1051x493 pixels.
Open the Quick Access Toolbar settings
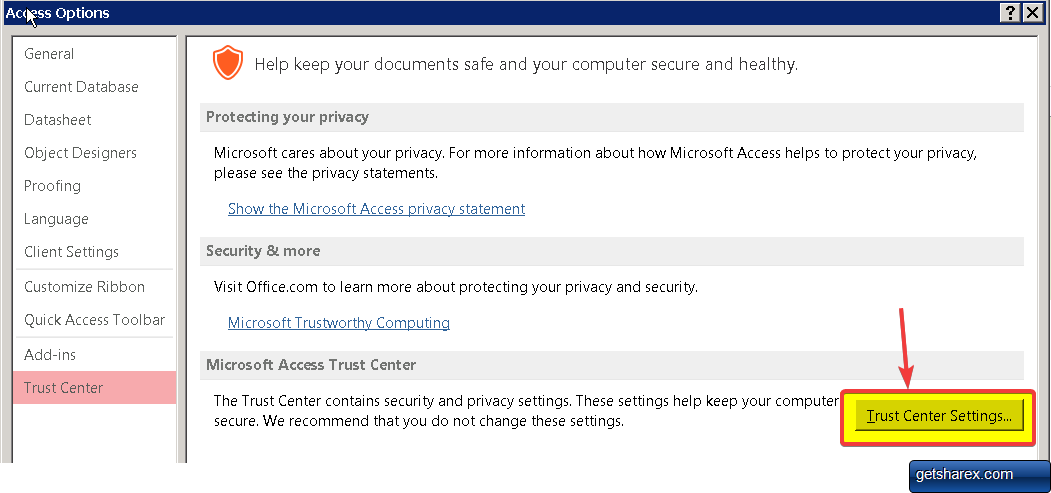pyautogui.click(x=94, y=320)
